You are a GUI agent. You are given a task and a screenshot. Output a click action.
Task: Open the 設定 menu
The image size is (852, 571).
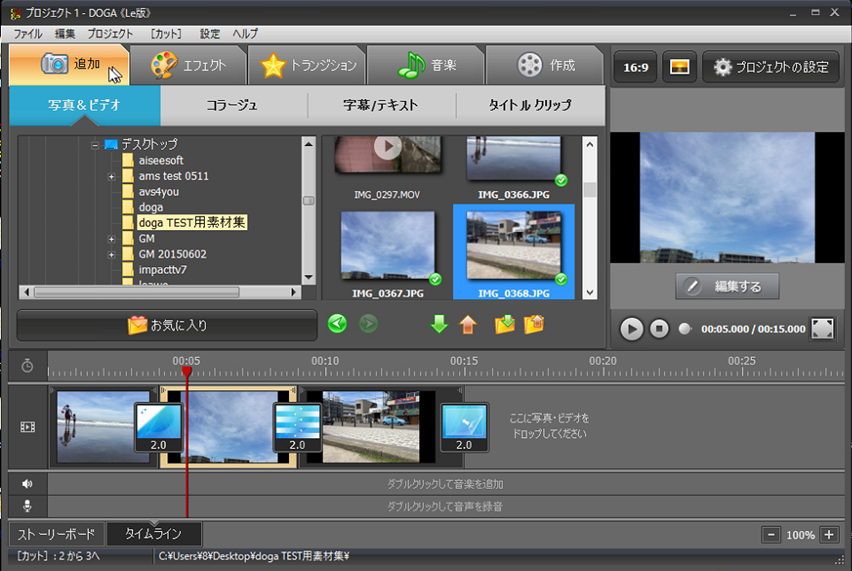coord(210,33)
